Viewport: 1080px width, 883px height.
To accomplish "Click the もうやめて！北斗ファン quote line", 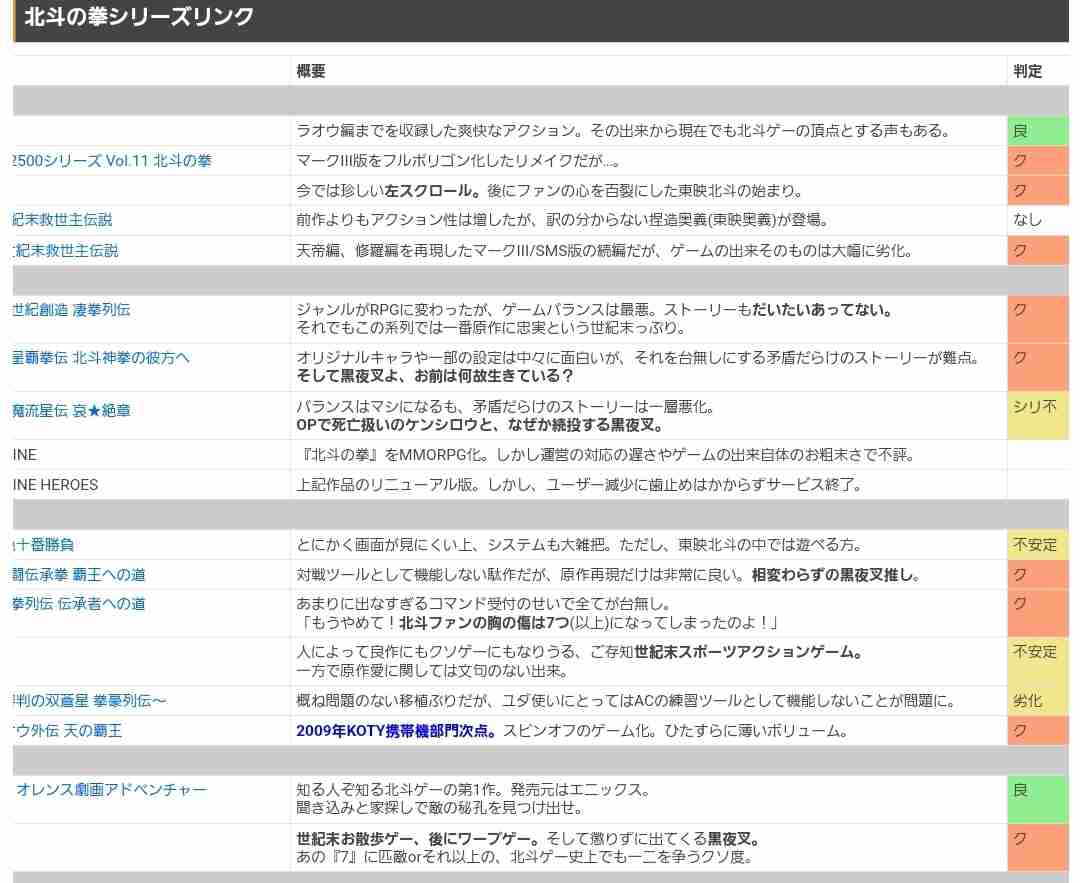I will 537,623.
